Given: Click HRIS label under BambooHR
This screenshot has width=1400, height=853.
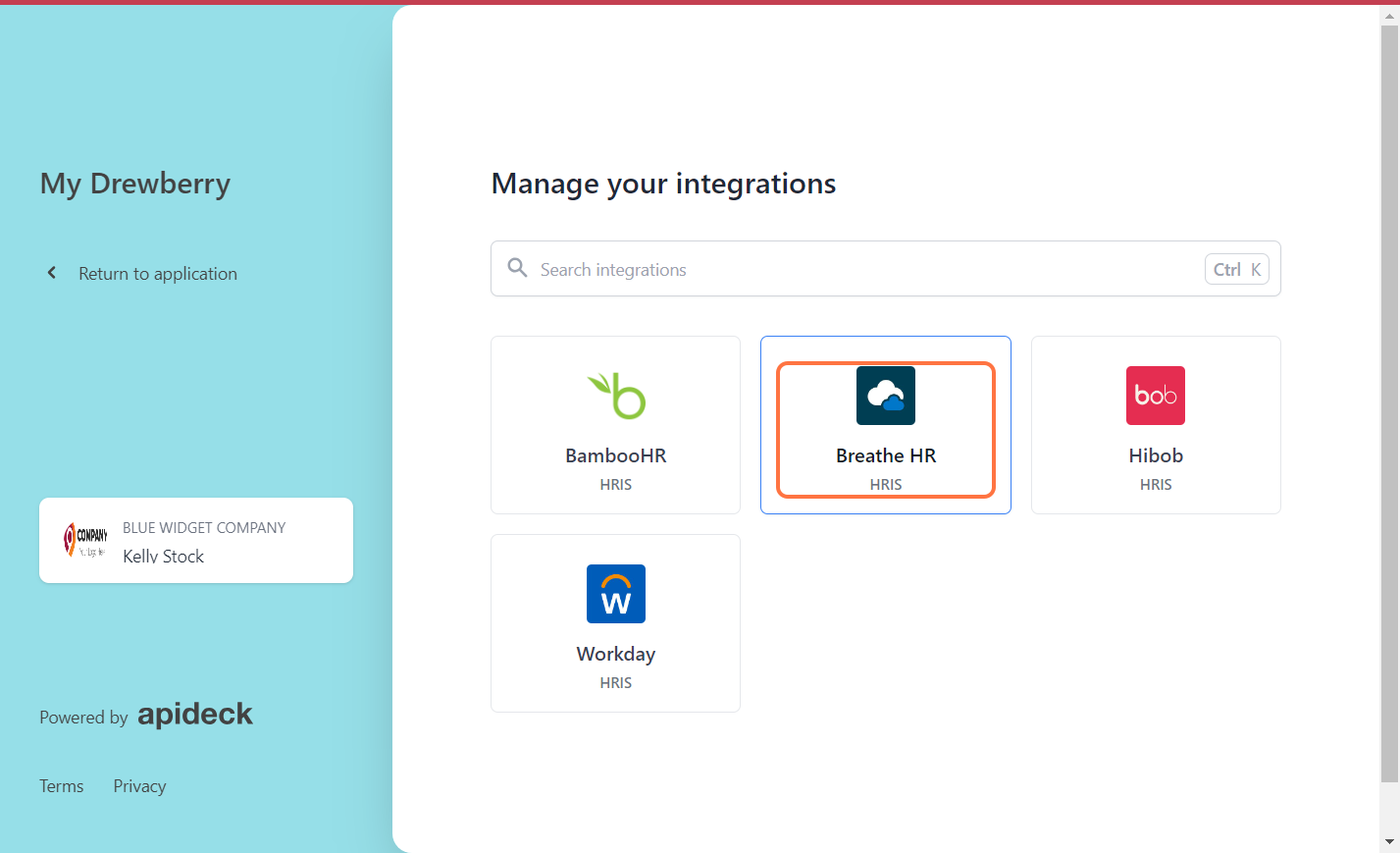Looking at the screenshot, I should pyautogui.click(x=616, y=485).
